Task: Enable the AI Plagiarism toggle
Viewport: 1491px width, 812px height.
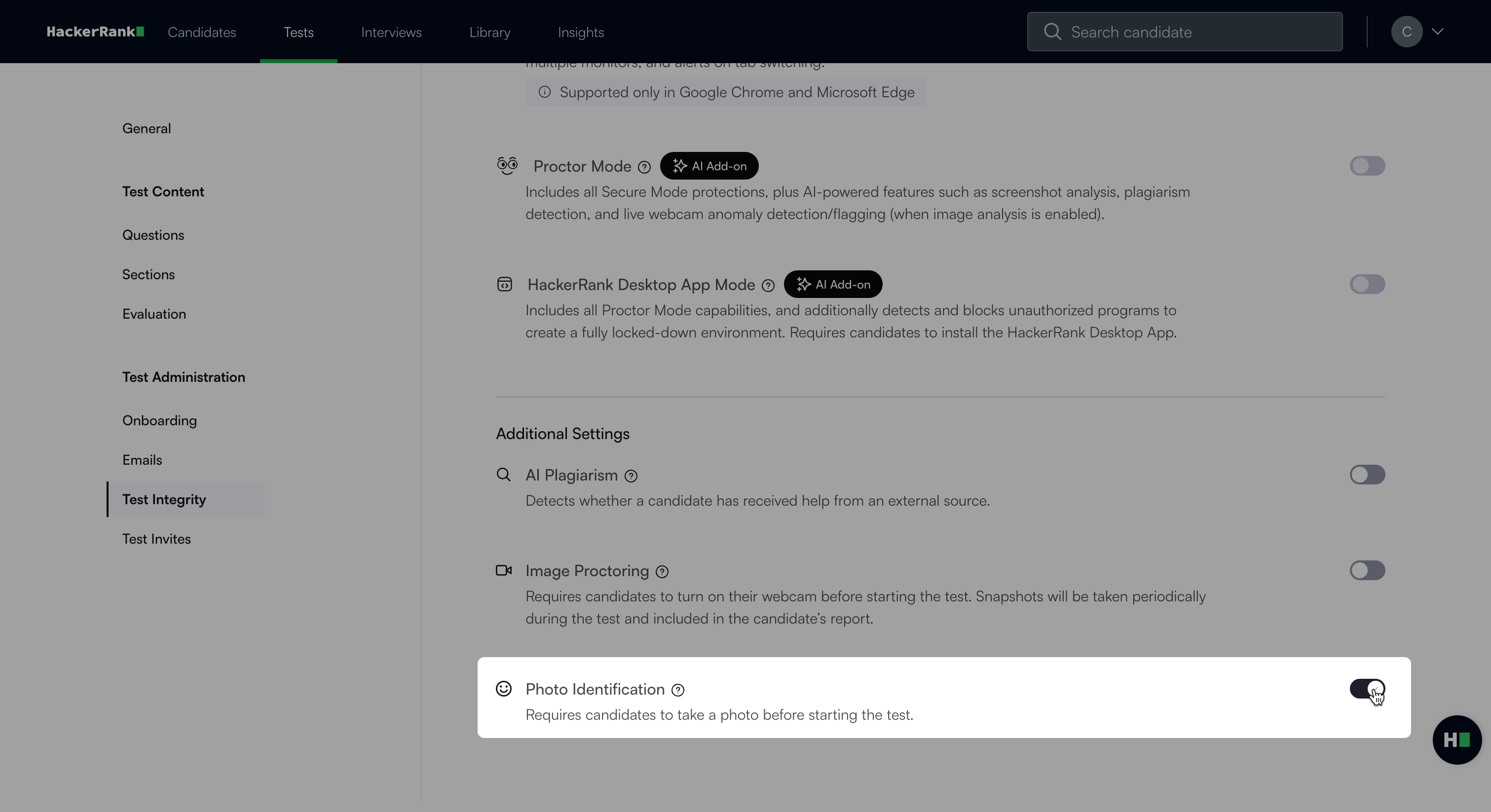Action: 1367,475
